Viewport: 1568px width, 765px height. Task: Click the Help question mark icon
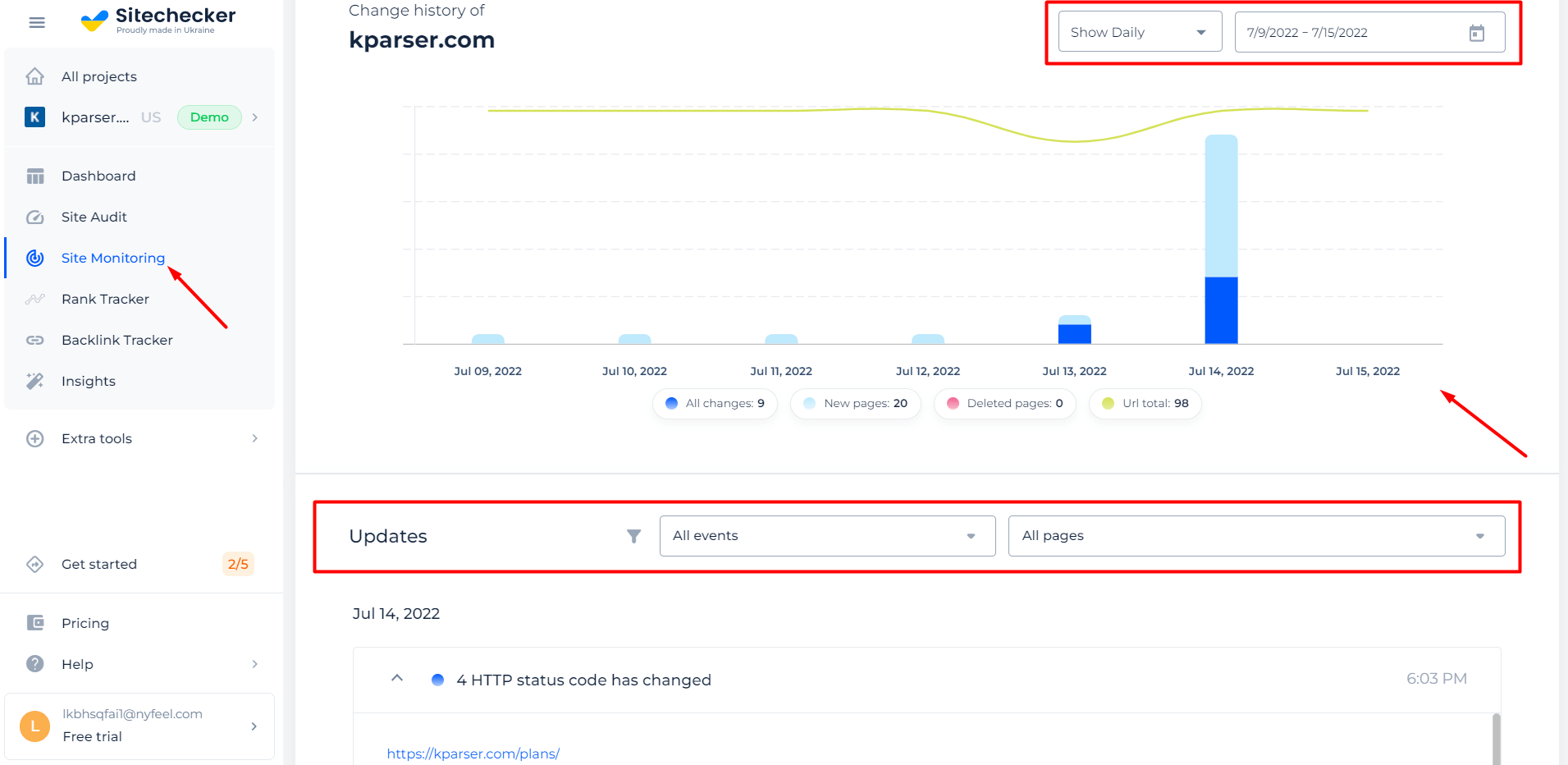point(35,664)
